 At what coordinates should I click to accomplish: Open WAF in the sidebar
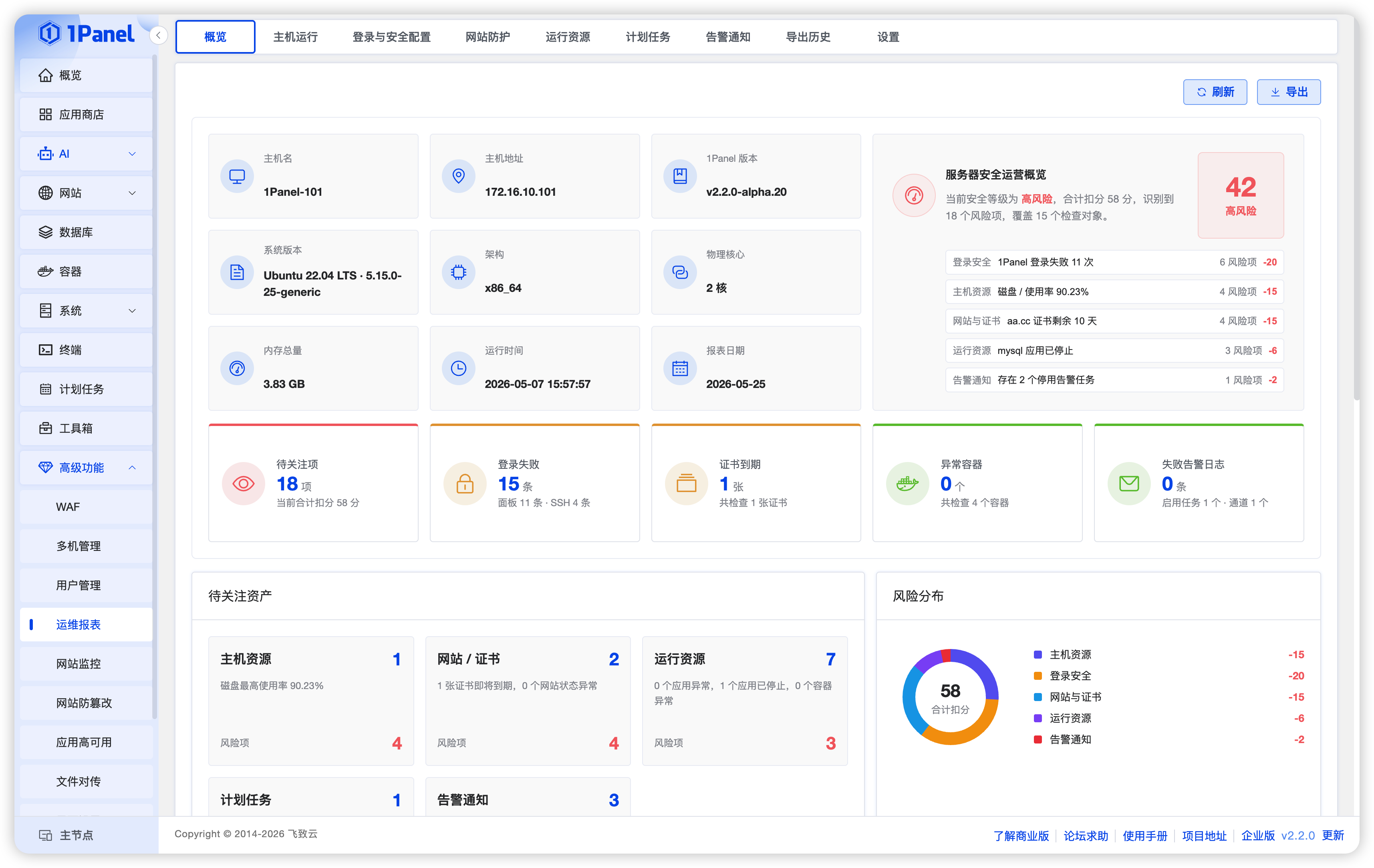(x=86, y=507)
